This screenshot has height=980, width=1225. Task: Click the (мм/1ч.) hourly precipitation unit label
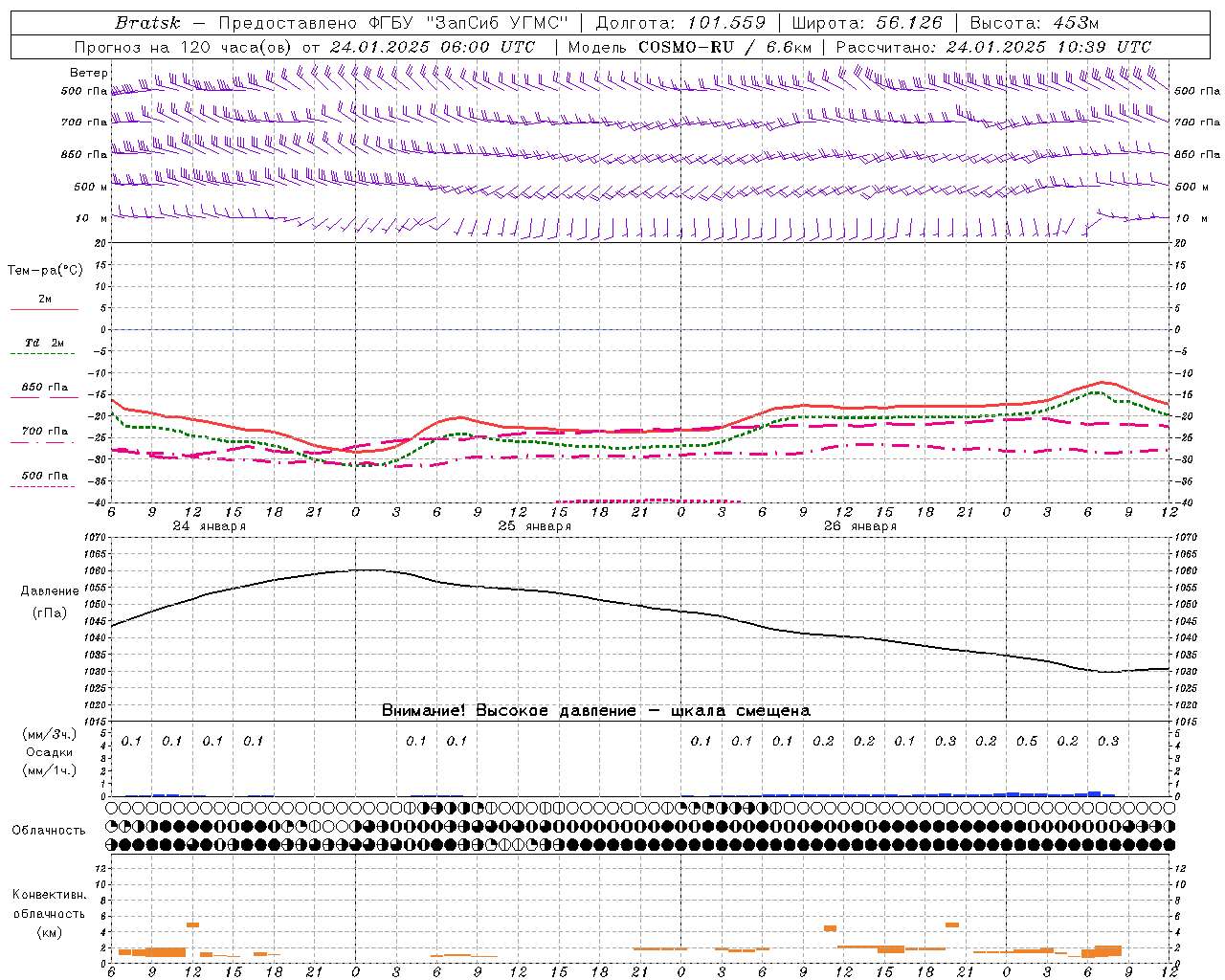(x=50, y=770)
